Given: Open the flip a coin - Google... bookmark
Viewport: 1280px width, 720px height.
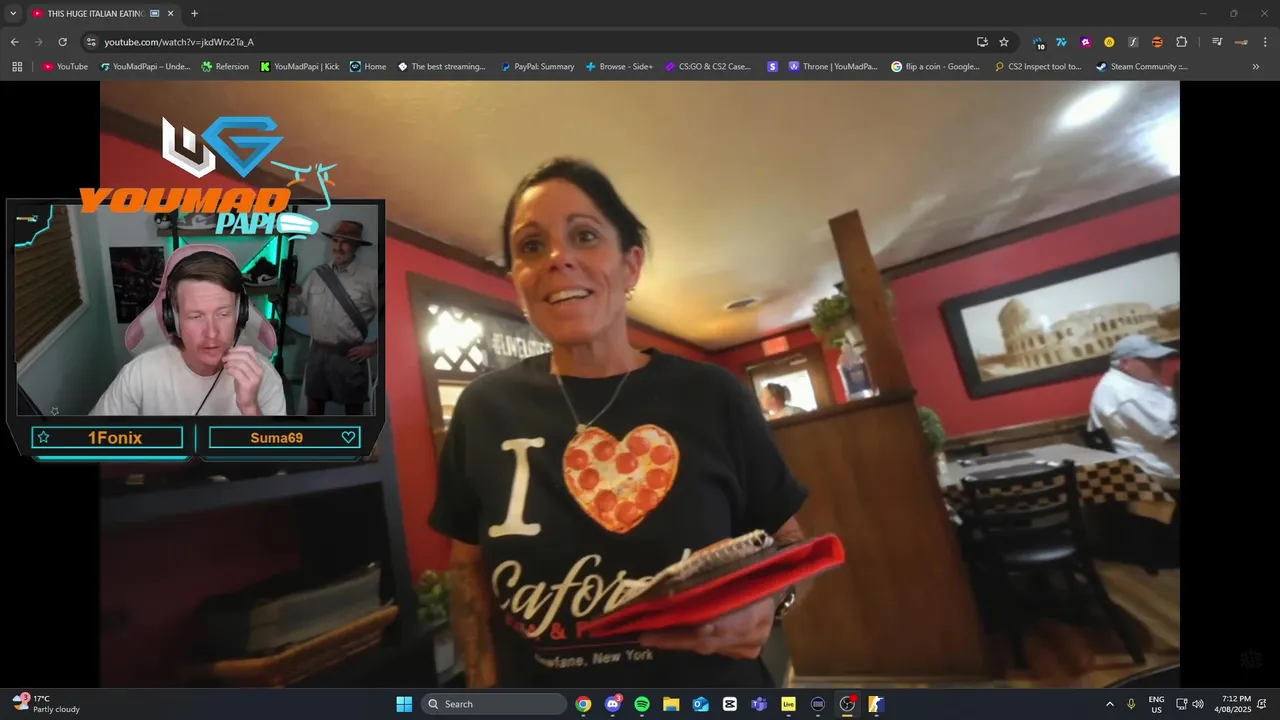Looking at the screenshot, I should coord(936,67).
